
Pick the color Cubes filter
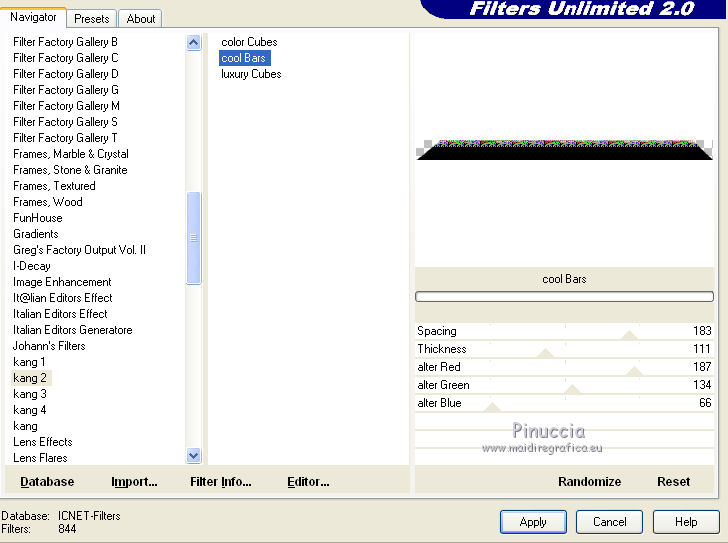pyautogui.click(x=249, y=42)
